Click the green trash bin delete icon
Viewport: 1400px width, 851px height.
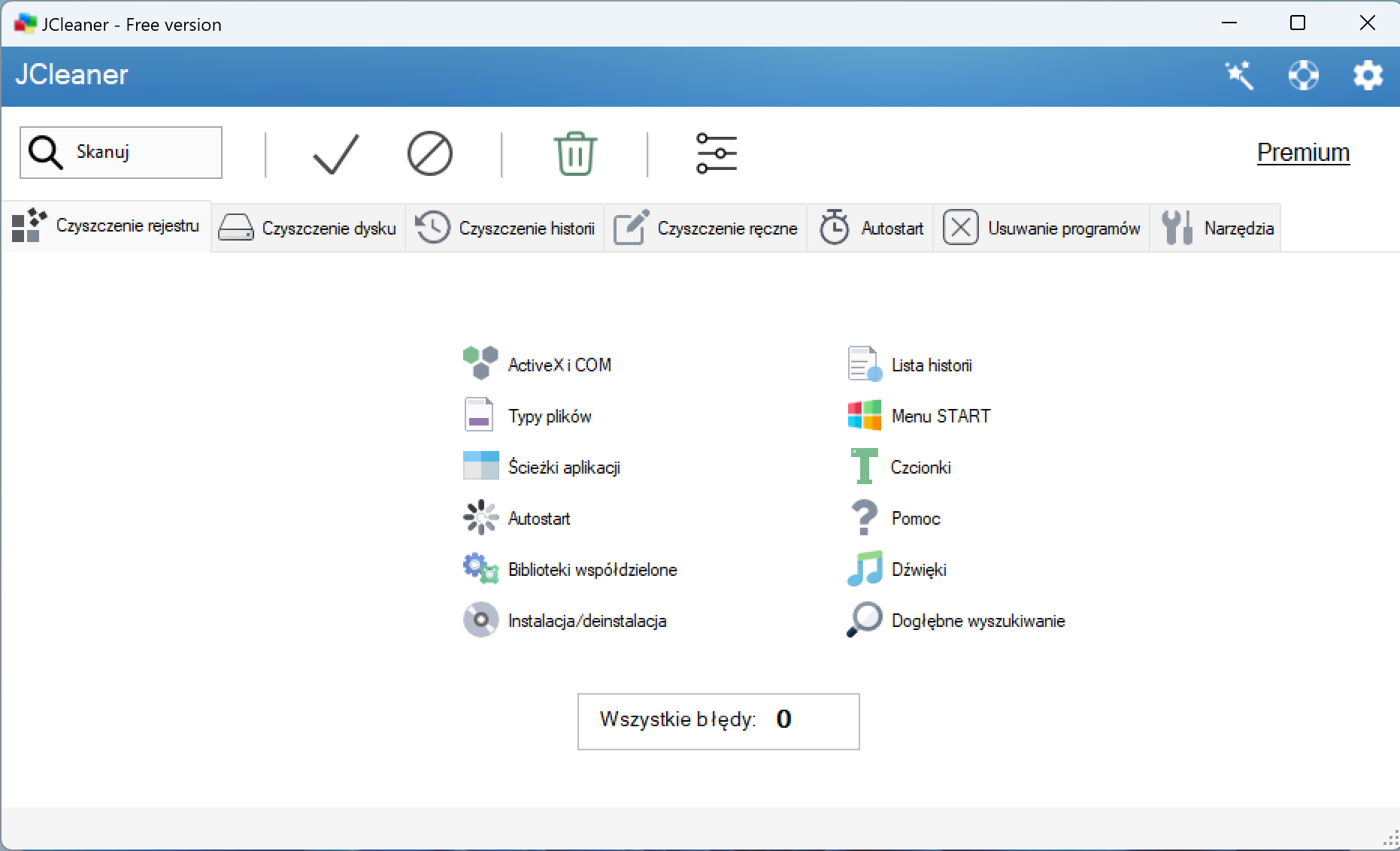point(575,153)
